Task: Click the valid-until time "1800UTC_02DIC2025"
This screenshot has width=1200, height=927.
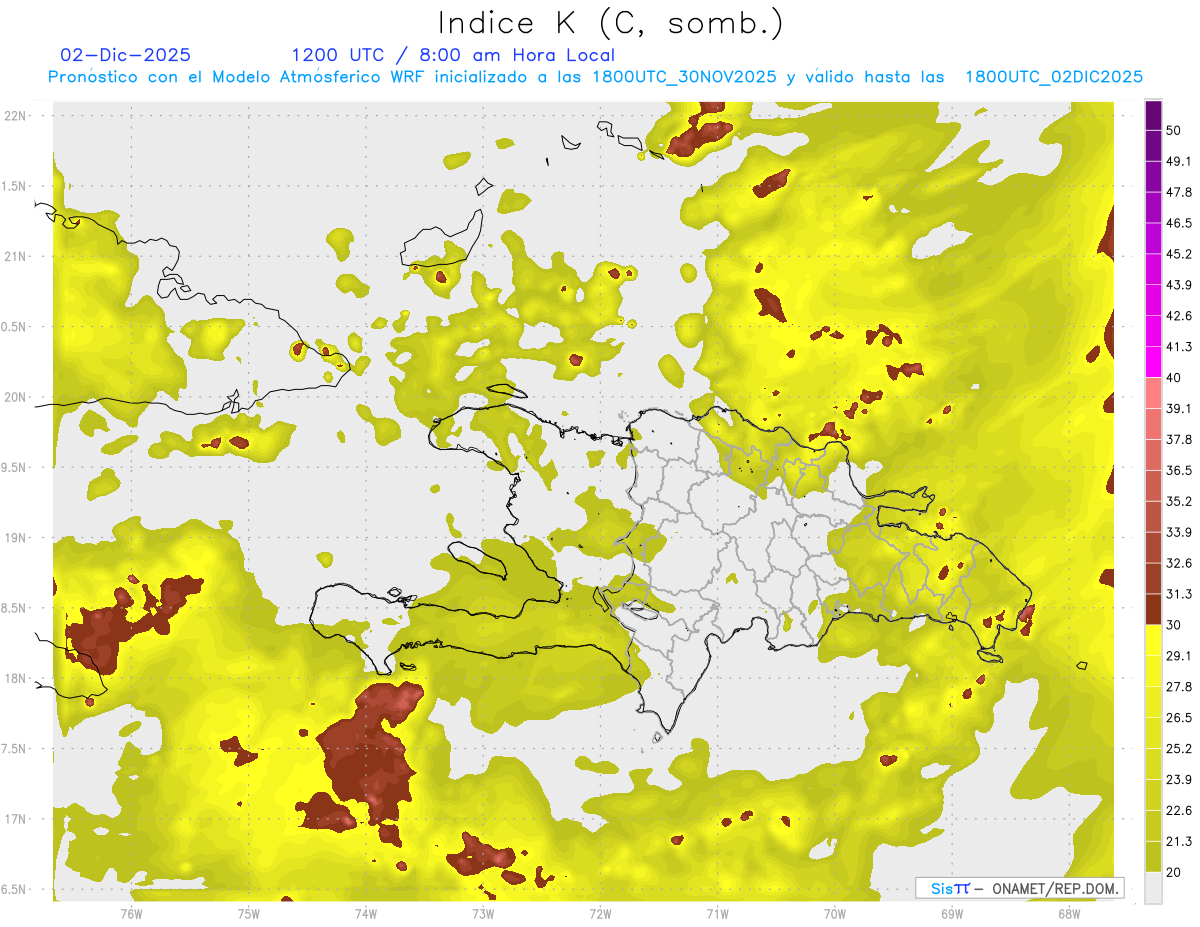Action: point(1054,77)
